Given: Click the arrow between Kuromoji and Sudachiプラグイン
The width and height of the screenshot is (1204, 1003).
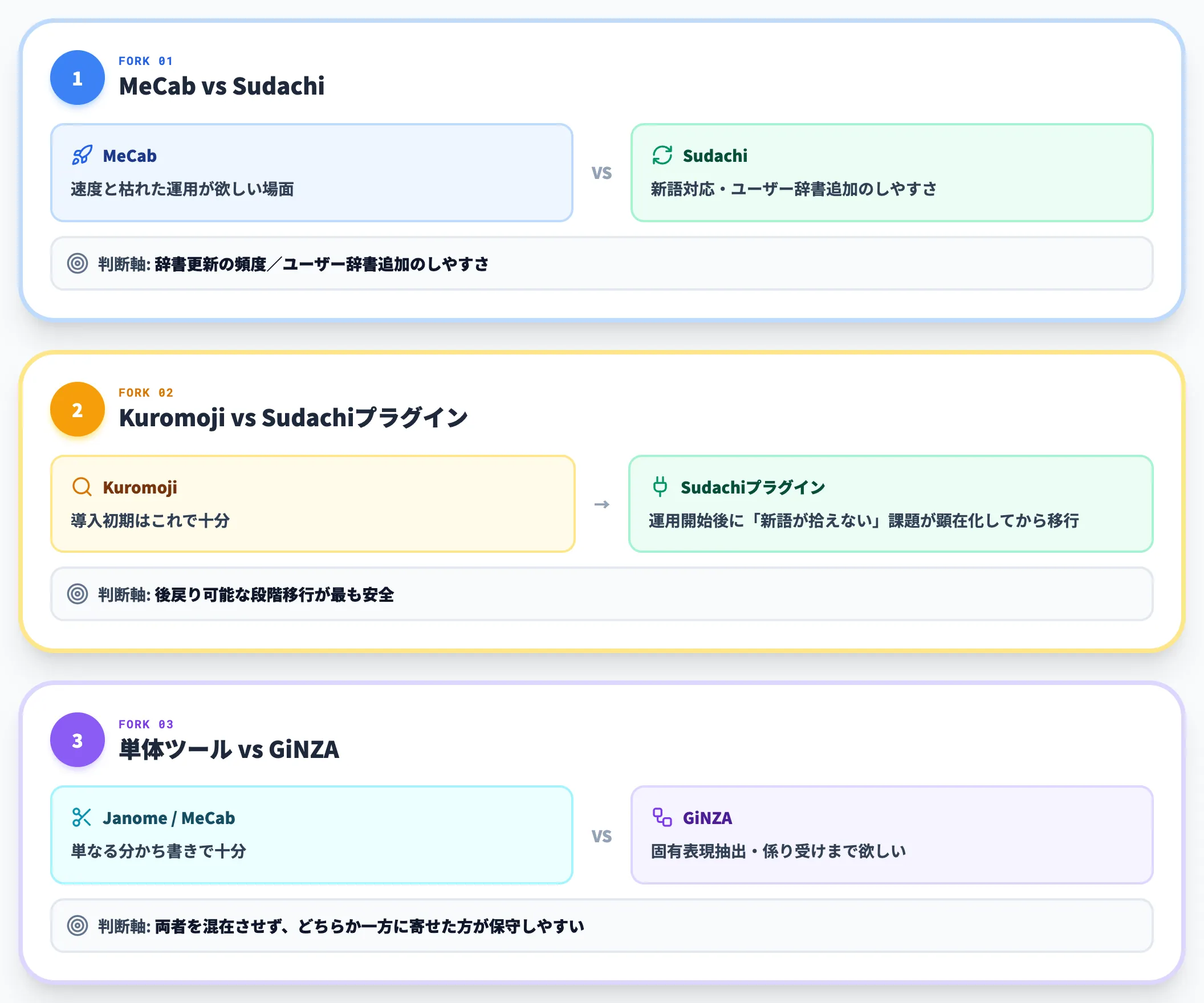Looking at the screenshot, I should point(601,504).
